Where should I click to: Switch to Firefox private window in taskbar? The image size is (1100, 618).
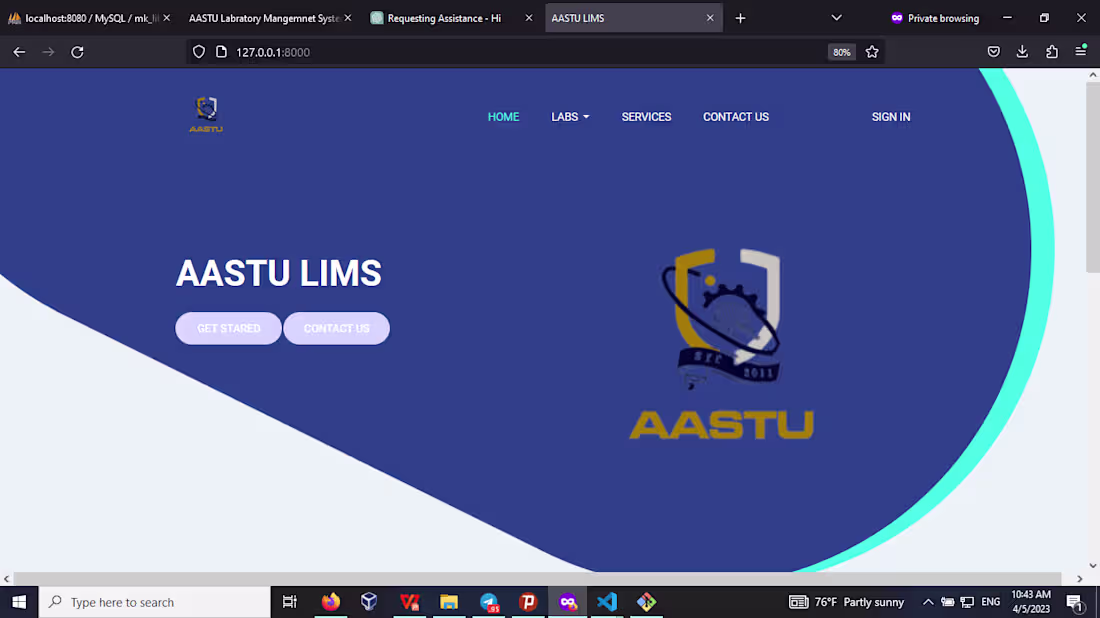568,602
